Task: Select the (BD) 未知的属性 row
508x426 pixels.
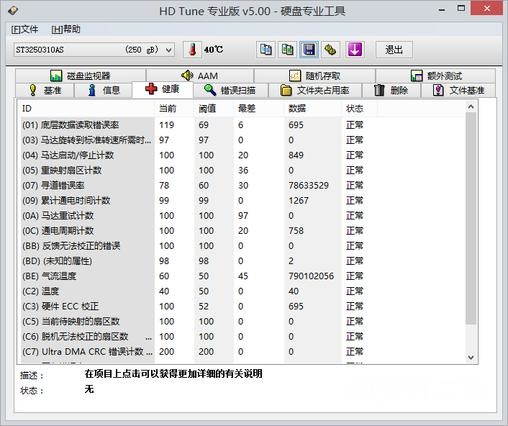Action: [x=193, y=261]
